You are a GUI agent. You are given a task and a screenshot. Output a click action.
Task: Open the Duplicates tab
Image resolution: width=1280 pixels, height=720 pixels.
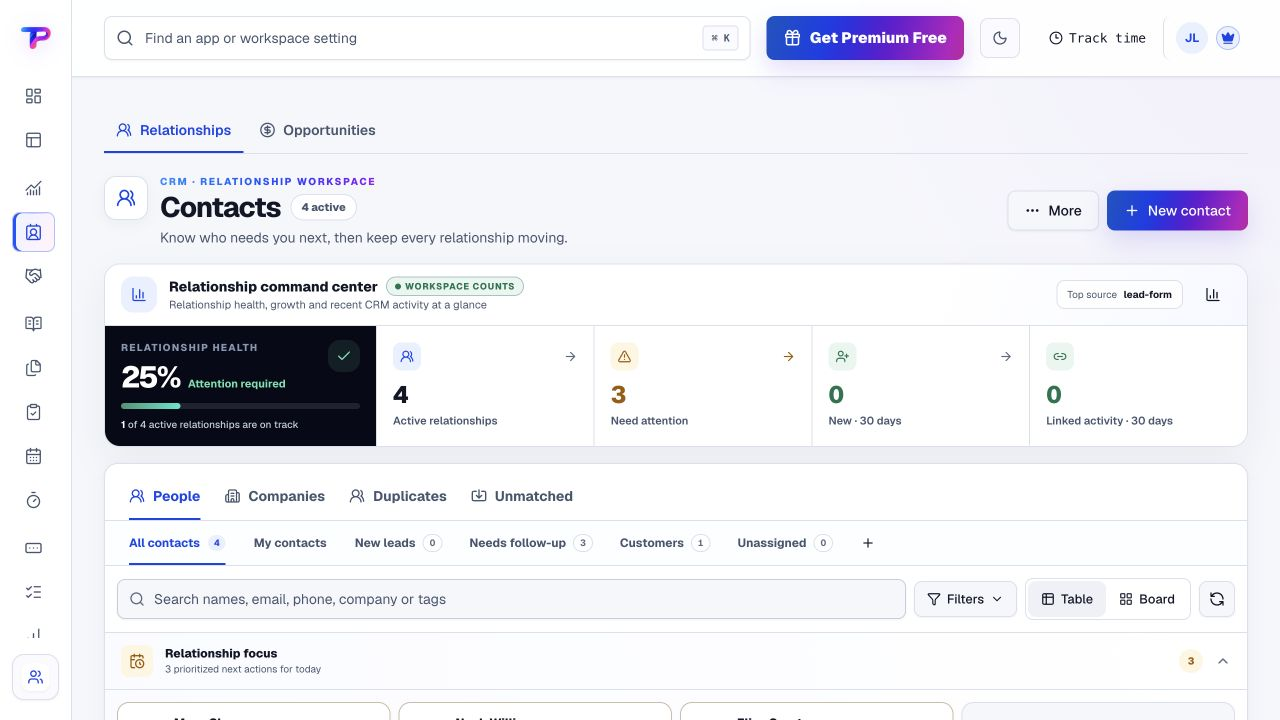point(398,496)
